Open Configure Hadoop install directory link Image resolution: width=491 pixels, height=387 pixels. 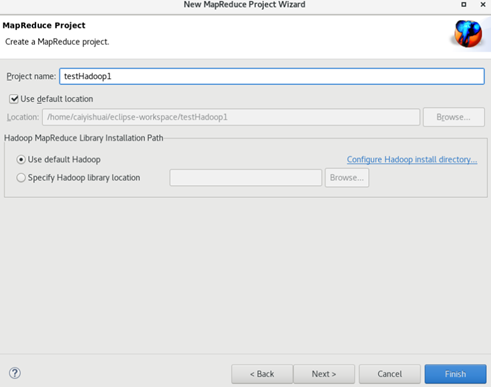click(412, 160)
